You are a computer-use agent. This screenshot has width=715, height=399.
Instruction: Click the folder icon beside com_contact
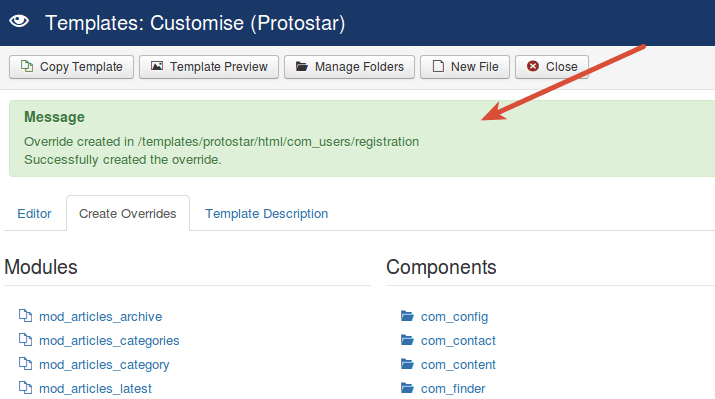click(x=407, y=340)
